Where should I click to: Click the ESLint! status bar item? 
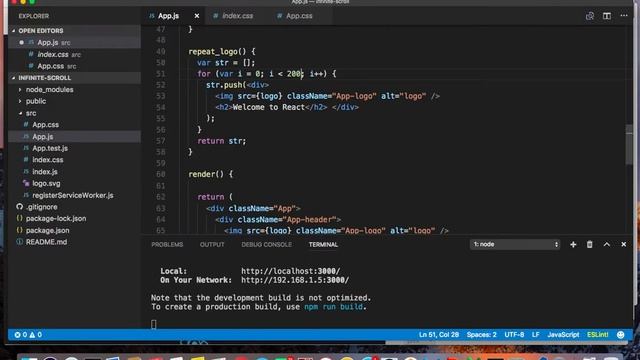click(598, 335)
